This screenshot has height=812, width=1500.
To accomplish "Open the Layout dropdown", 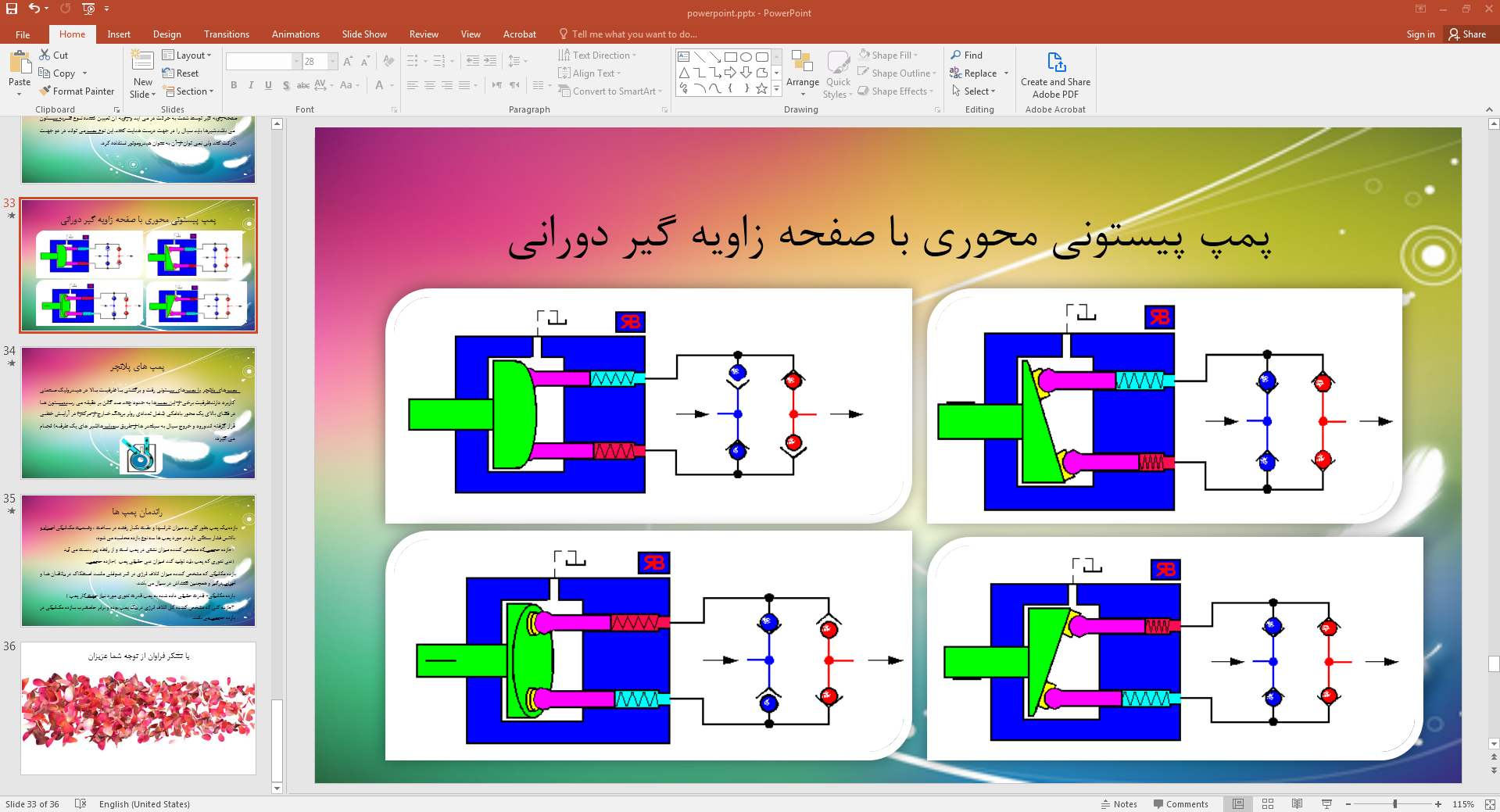I will 187,55.
